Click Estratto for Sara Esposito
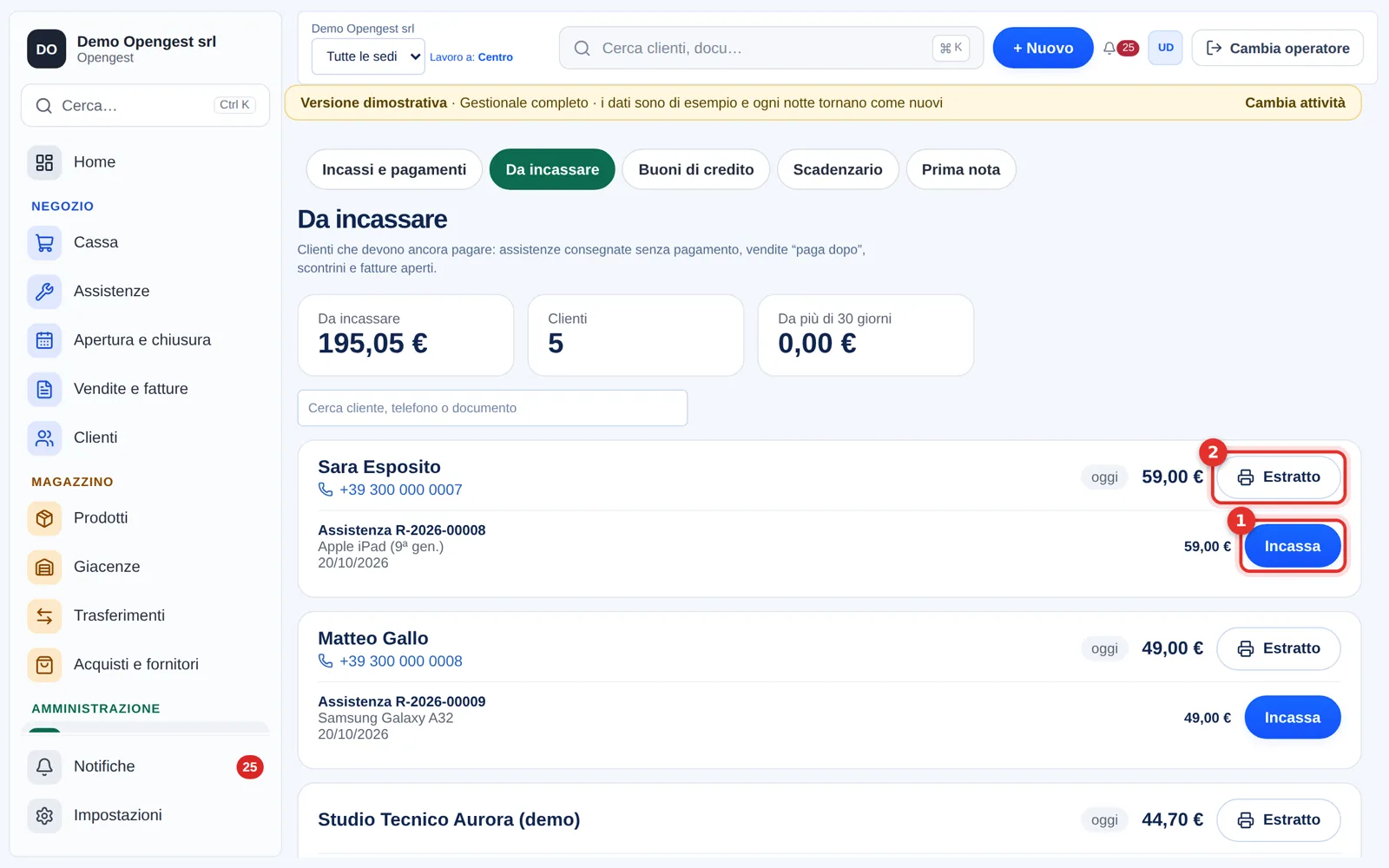 pyautogui.click(x=1279, y=477)
